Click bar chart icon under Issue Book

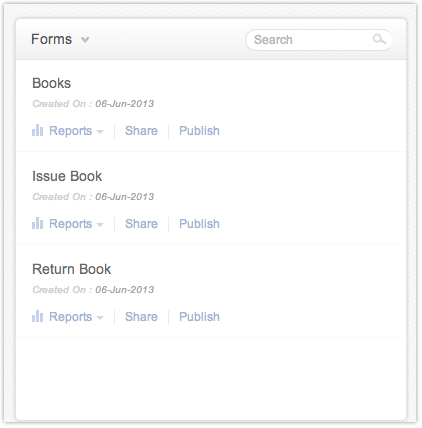[x=38, y=223]
